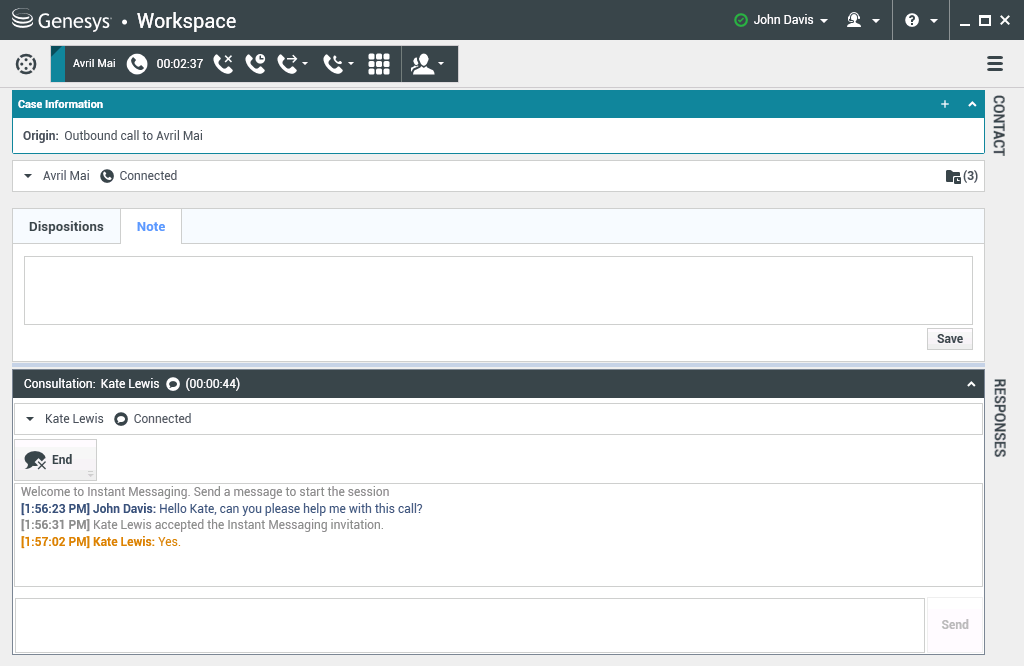Save the call note
This screenshot has height=666, width=1024.
click(x=949, y=339)
